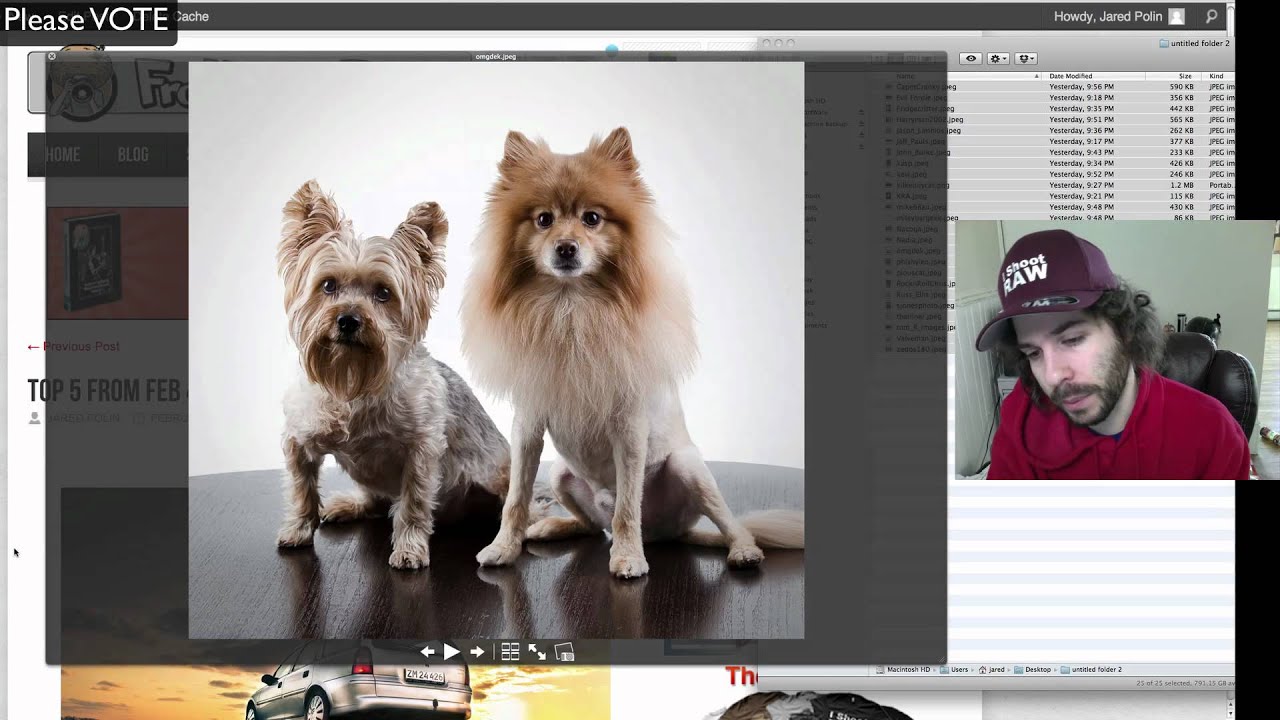Add the image to iPhoto from Quick Look
This screenshot has width=1280, height=720.
pos(564,652)
